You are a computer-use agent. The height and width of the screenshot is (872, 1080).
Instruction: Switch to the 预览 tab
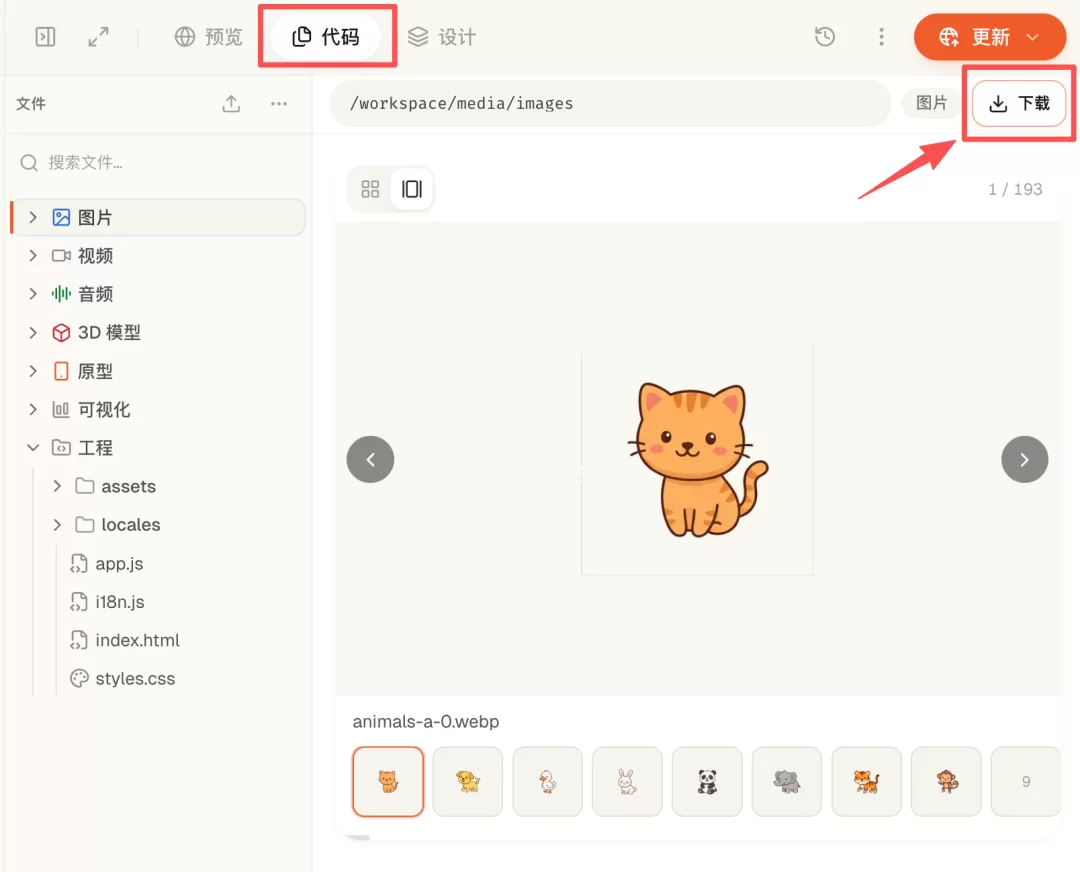coord(209,37)
